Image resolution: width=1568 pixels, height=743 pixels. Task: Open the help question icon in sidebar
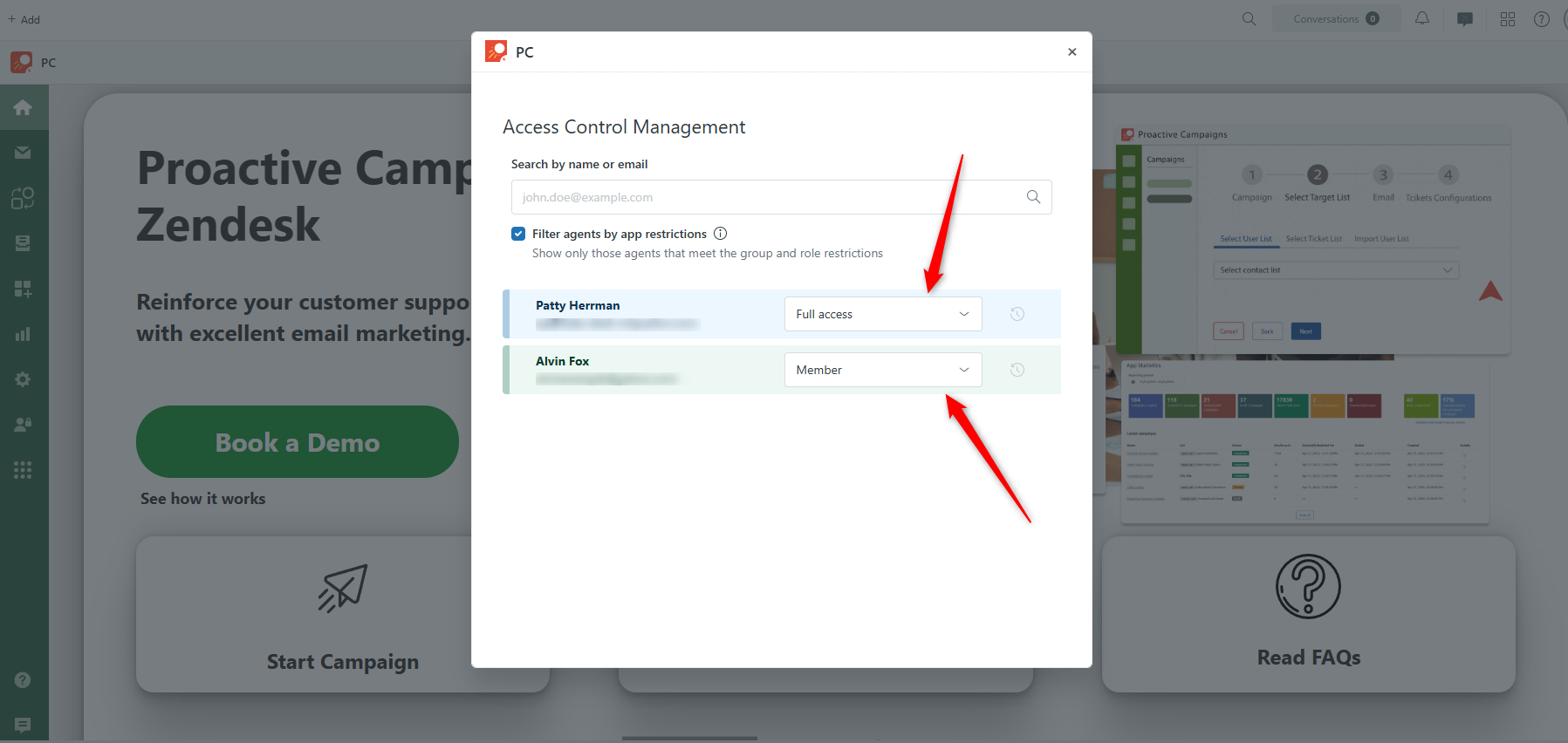[23, 680]
